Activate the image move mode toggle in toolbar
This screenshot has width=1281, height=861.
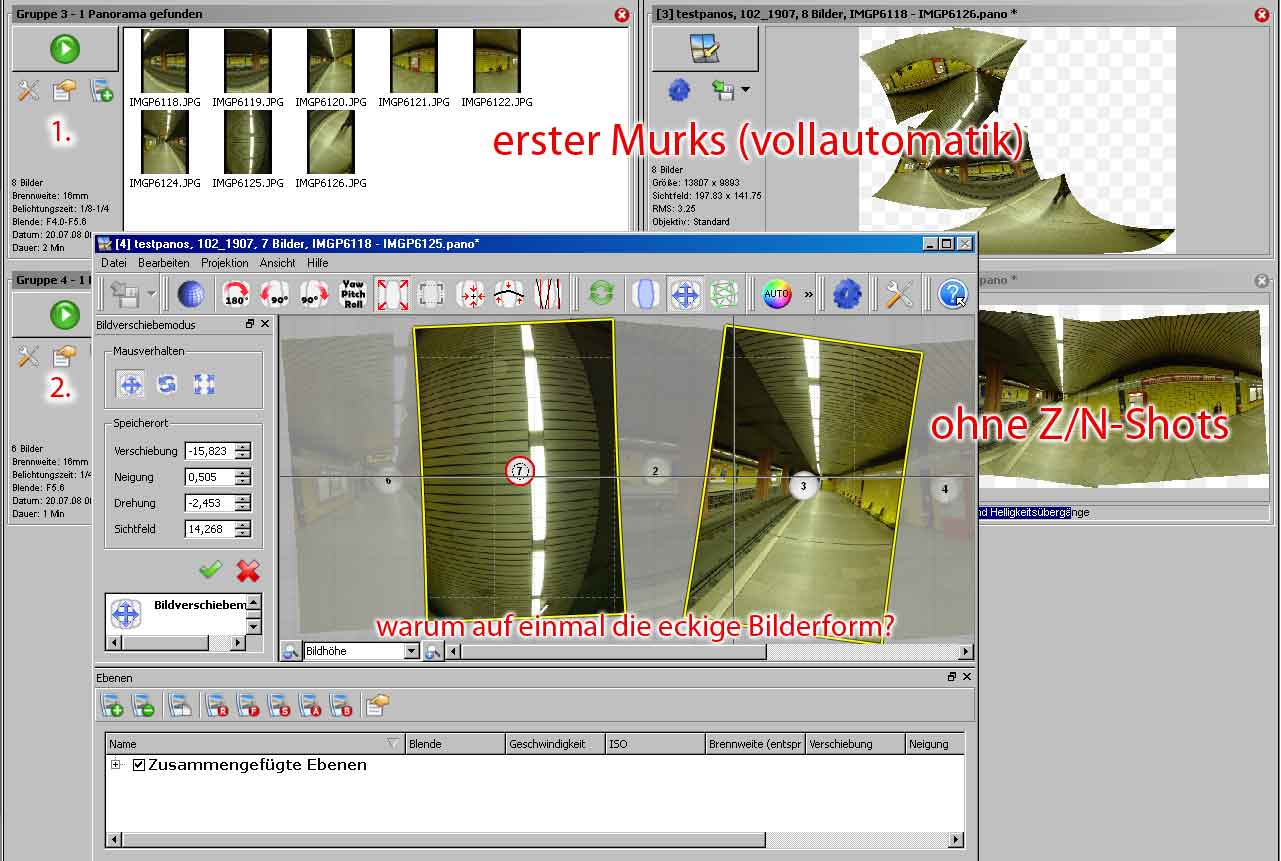(685, 294)
